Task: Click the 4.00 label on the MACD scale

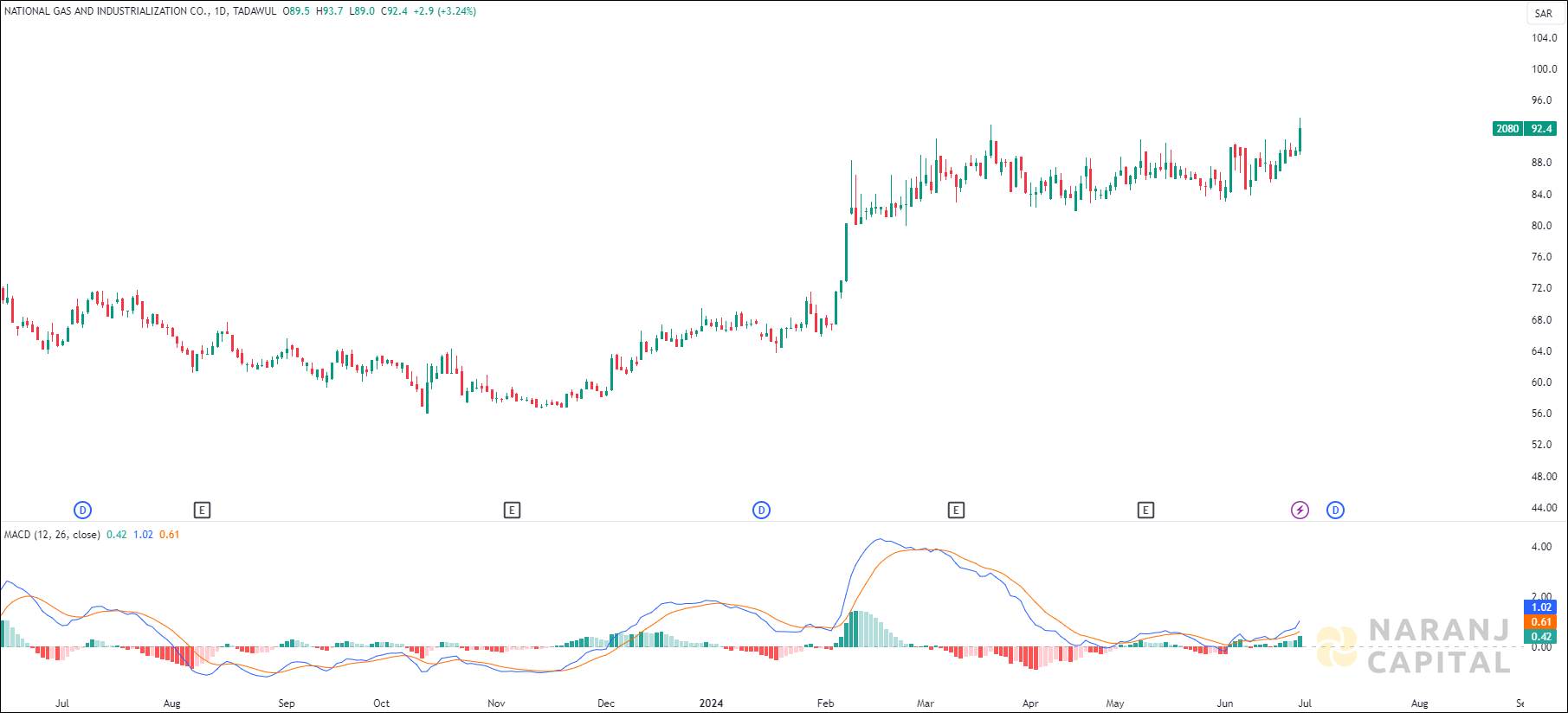Action: point(1541,547)
